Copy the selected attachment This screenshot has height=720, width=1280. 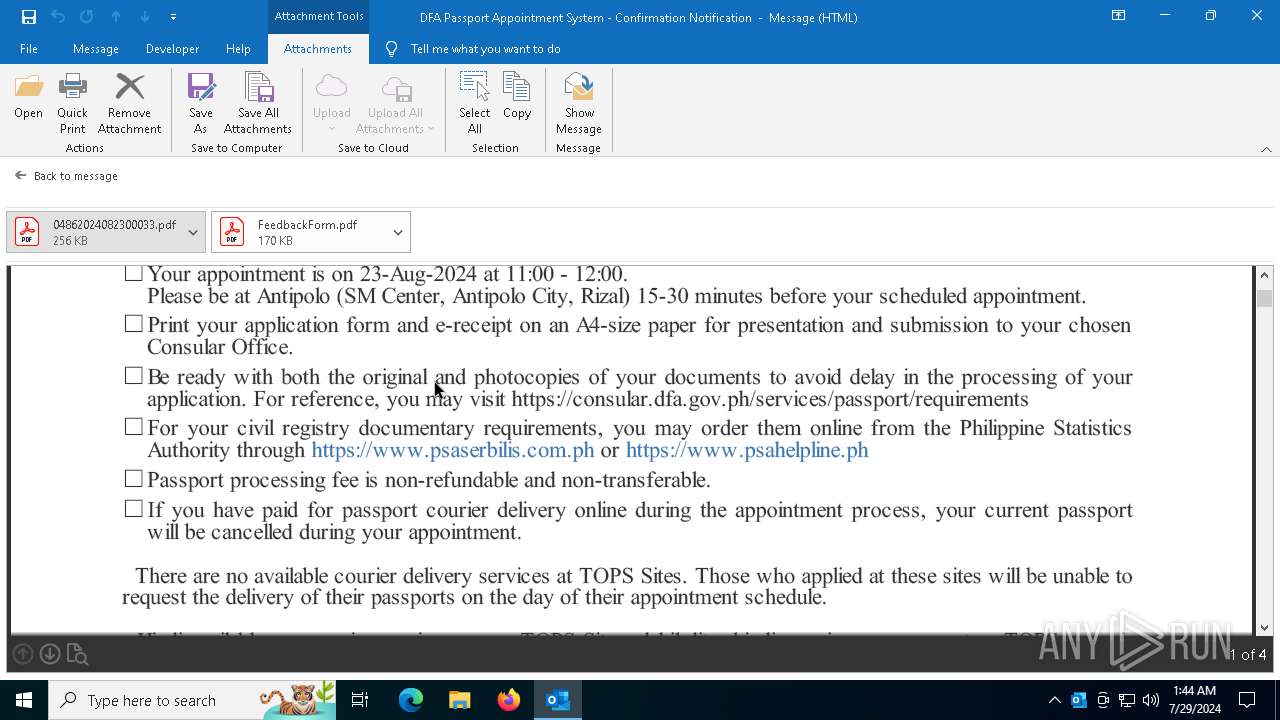517,98
